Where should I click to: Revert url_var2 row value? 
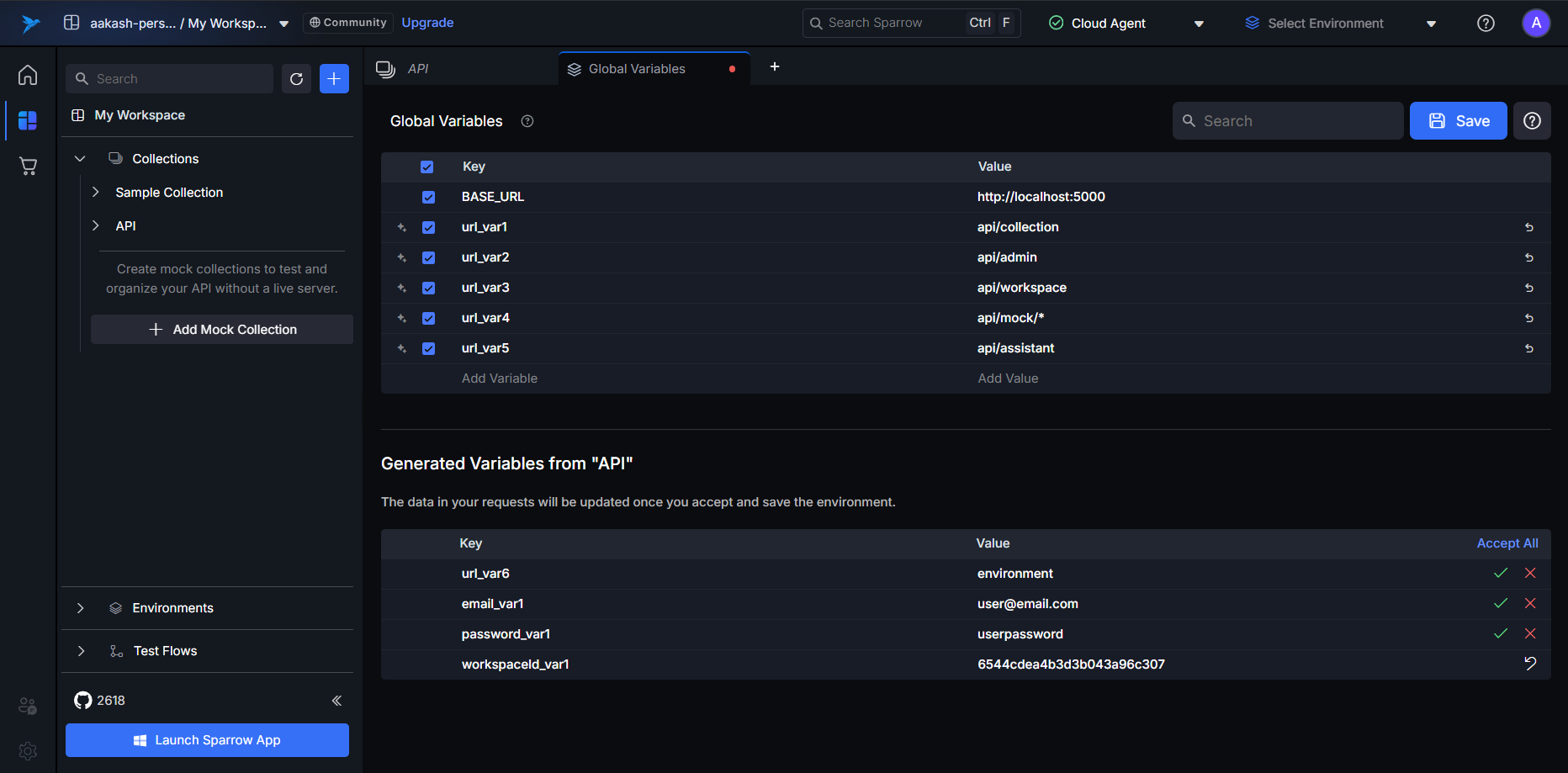coord(1529,257)
